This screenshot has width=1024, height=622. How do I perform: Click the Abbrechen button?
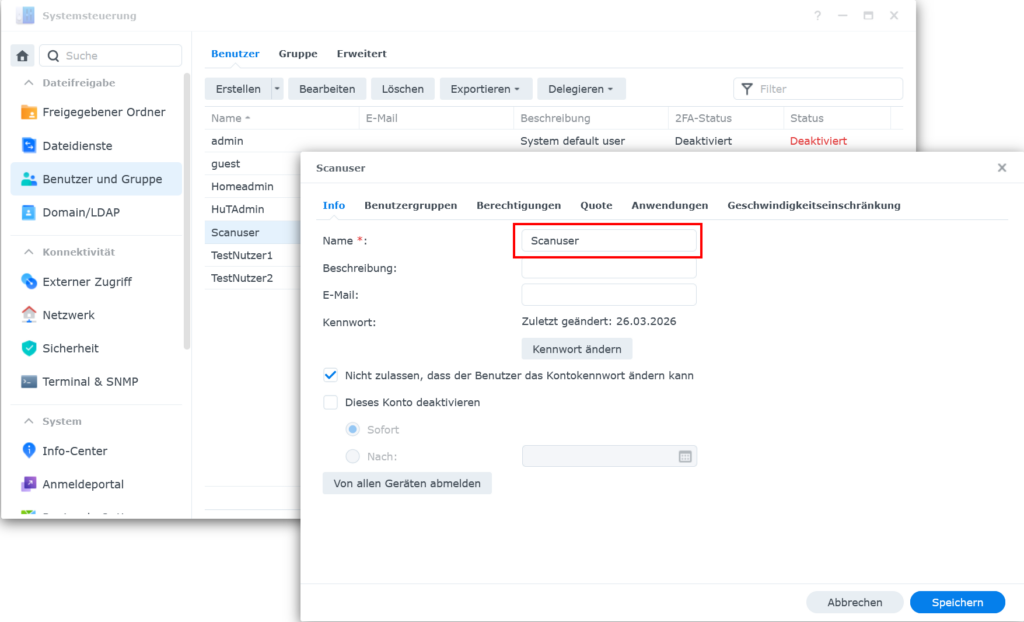tap(855, 602)
